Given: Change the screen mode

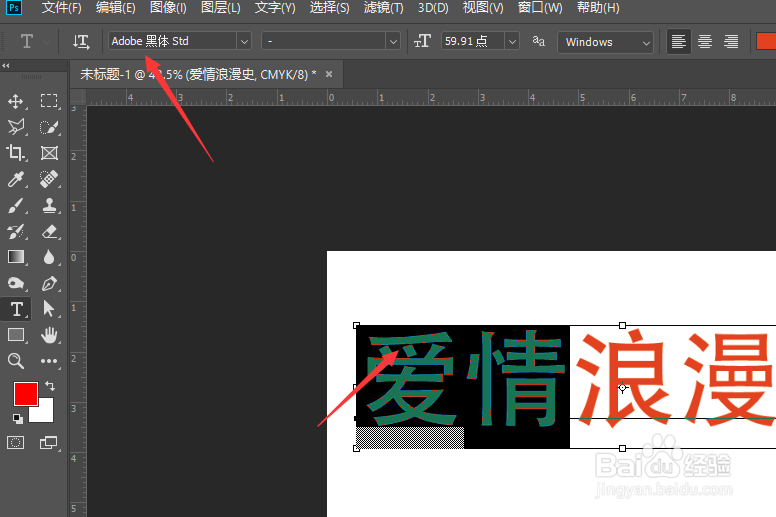Looking at the screenshot, I should pos(48,442).
